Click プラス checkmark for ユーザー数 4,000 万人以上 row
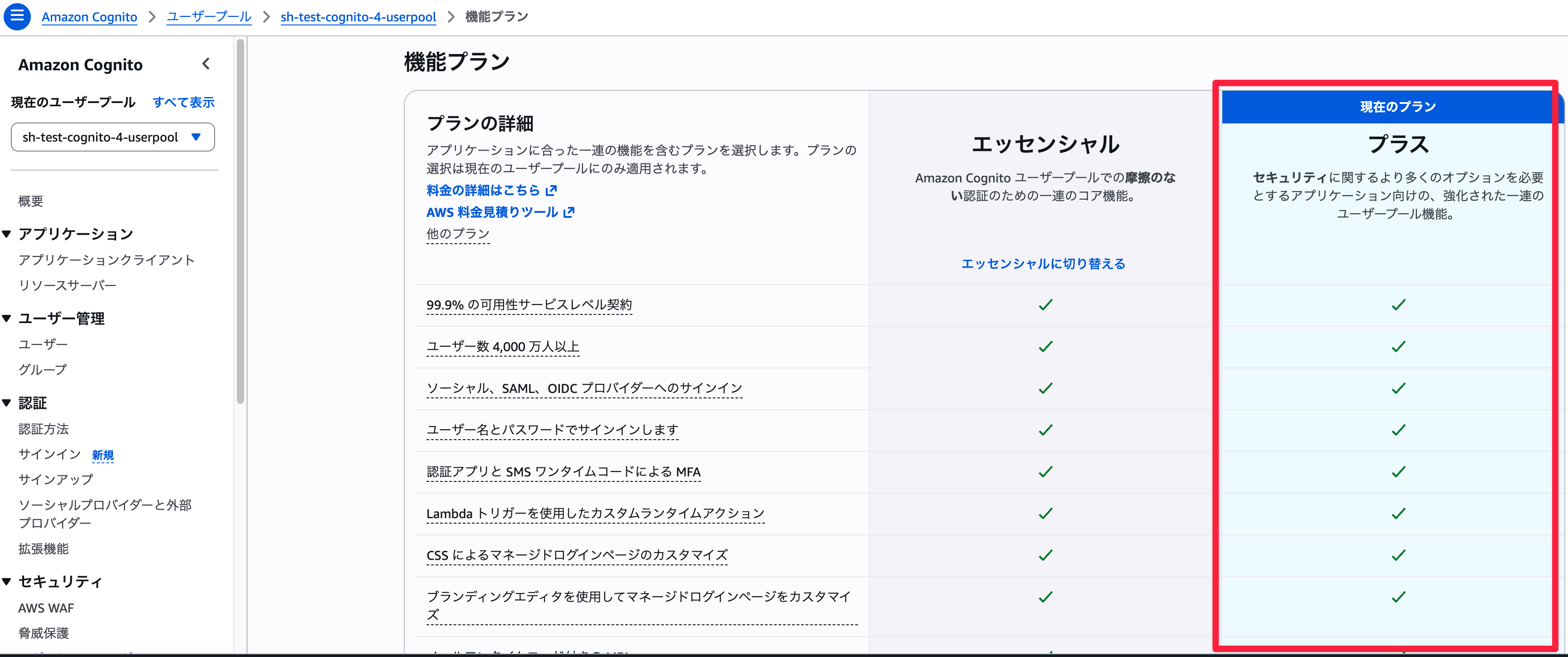Image resolution: width=1568 pixels, height=657 pixels. tap(1398, 347)
